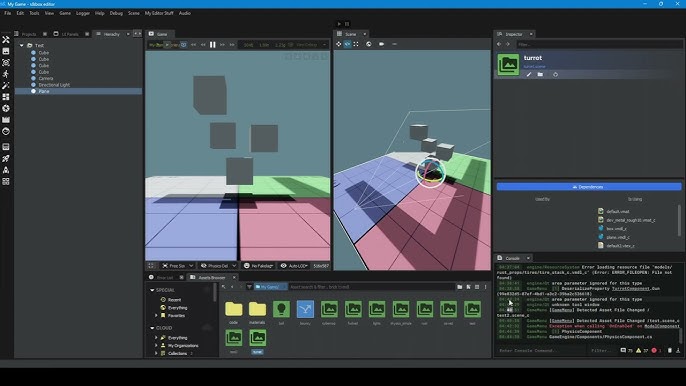Go back with the Inspector left arrow
The image size is (686, 386).
coord(499,44)
